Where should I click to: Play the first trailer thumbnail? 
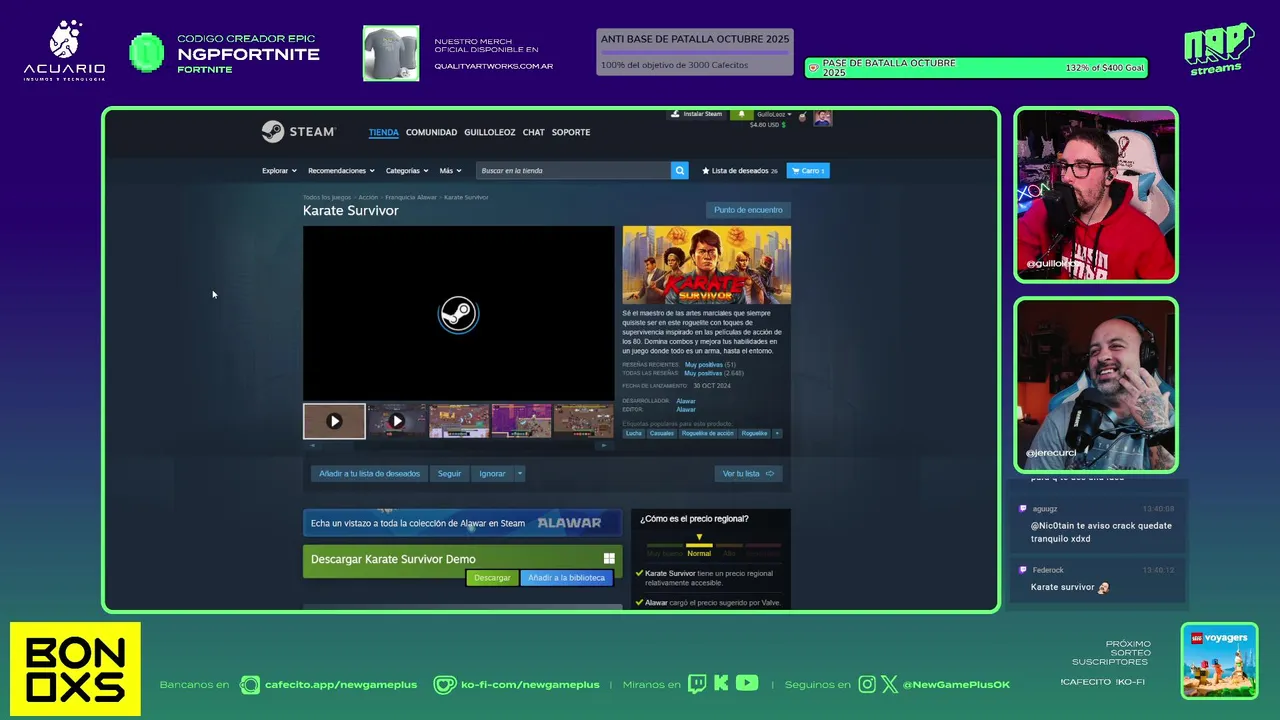334,421
